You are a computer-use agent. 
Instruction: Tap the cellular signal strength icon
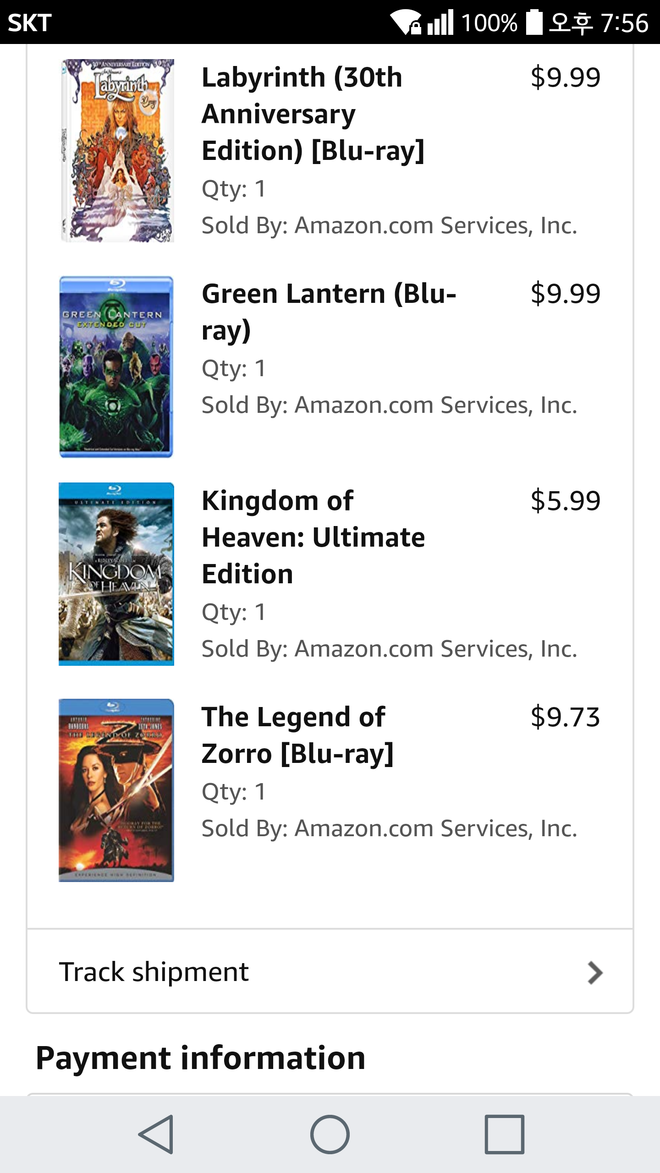pos(440,22)
